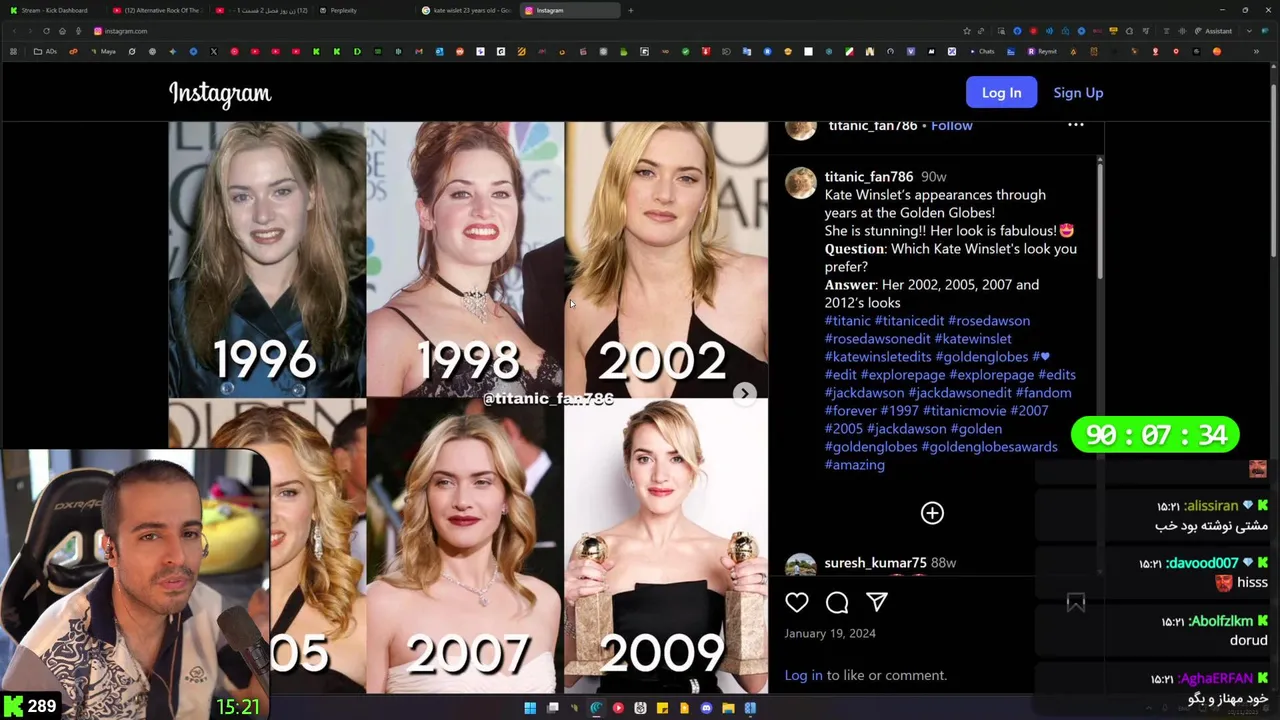Click the January 19, 2024 post date

point(829,633)
